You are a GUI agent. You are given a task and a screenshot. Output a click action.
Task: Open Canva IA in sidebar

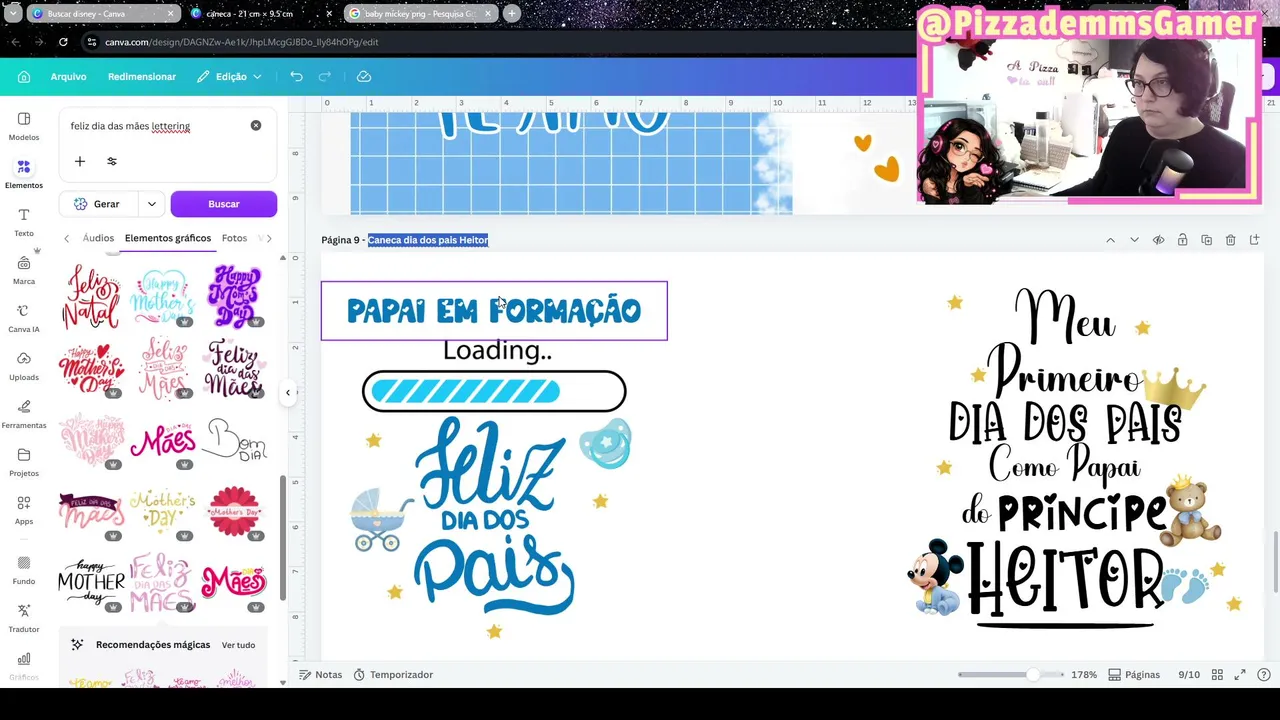coord(24,318)
